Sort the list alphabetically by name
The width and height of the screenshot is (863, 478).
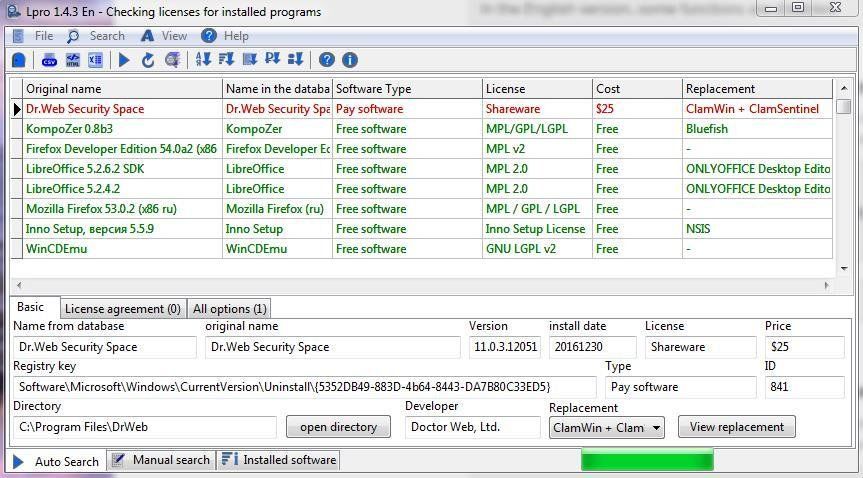[203, 59]
